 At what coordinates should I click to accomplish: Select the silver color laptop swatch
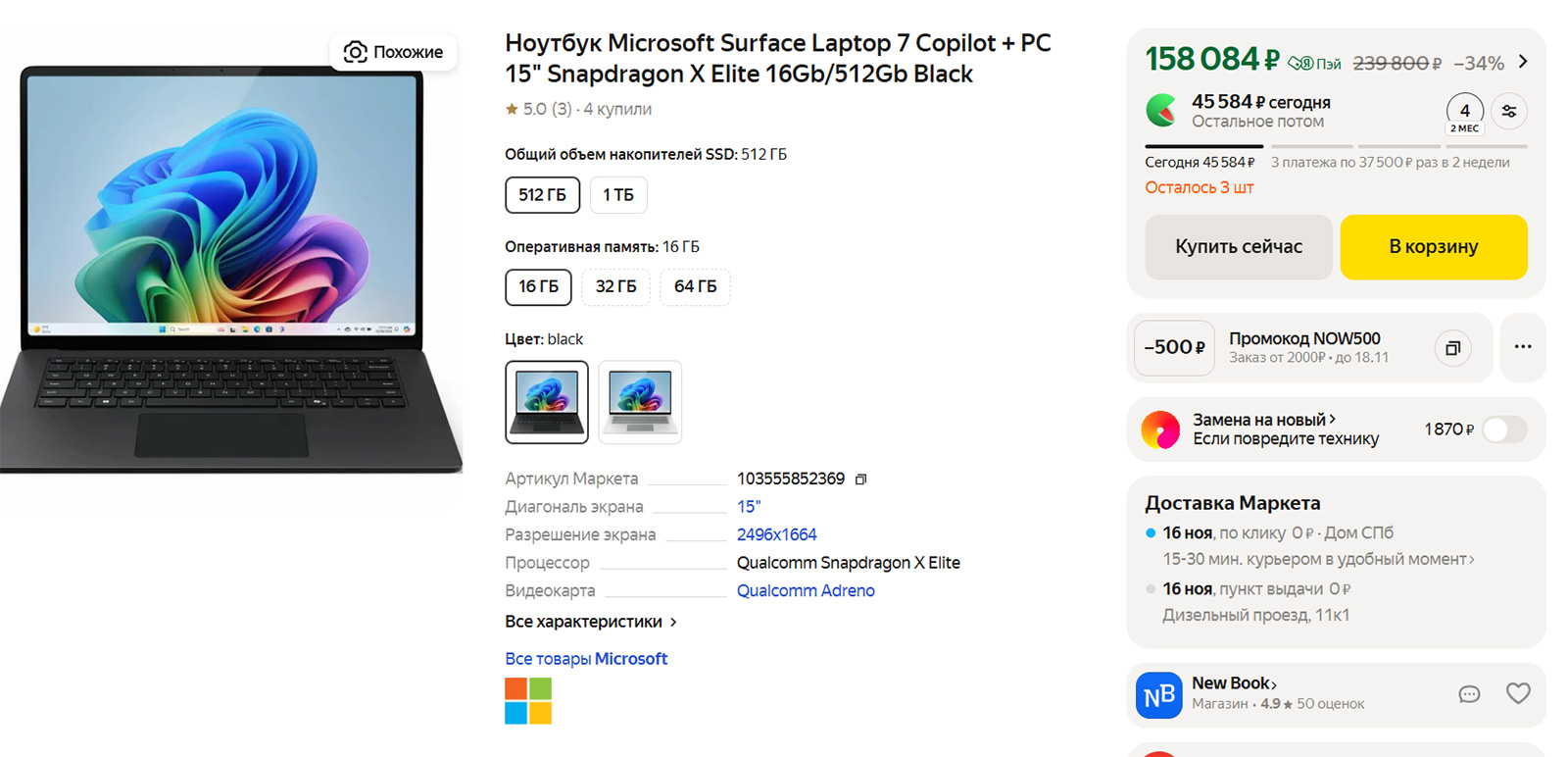(x=640, y=402)
